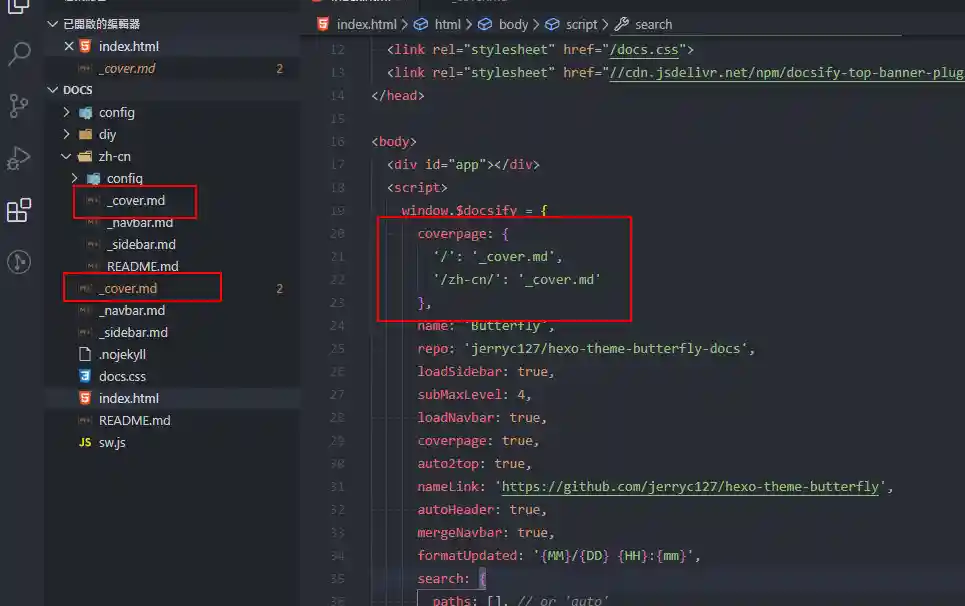
Task: Select index.html in DOCS tree
Action: coord(129,399)
